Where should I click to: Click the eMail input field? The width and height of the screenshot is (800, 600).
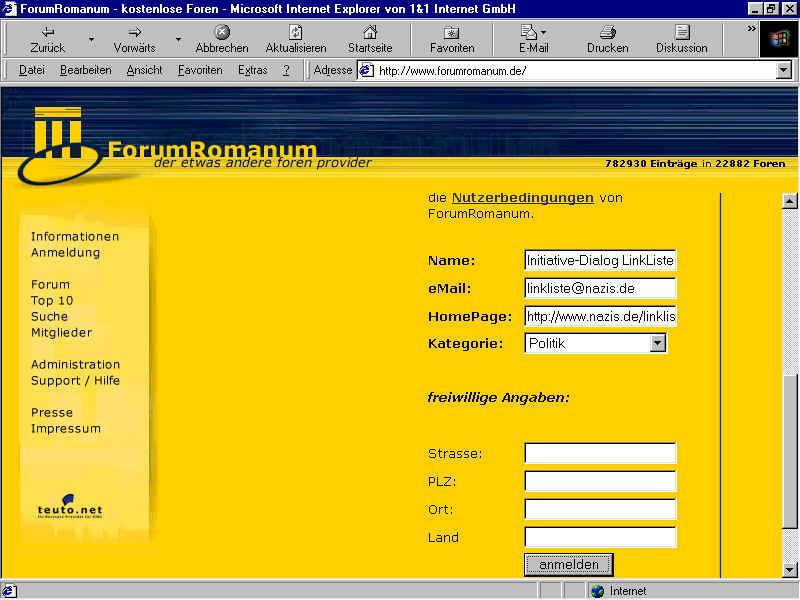(600, 288)
